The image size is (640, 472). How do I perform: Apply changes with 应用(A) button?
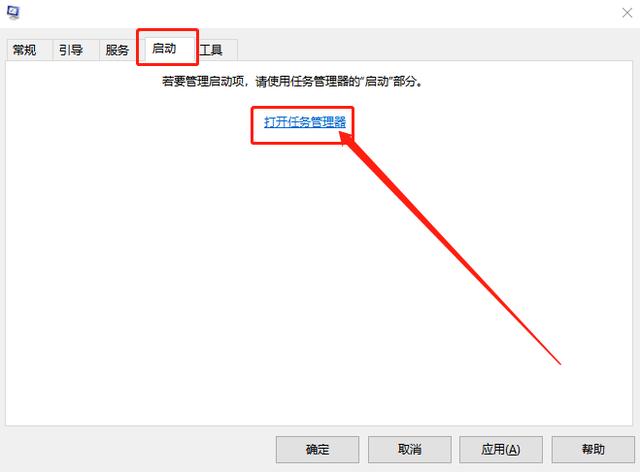click(501, 450)
